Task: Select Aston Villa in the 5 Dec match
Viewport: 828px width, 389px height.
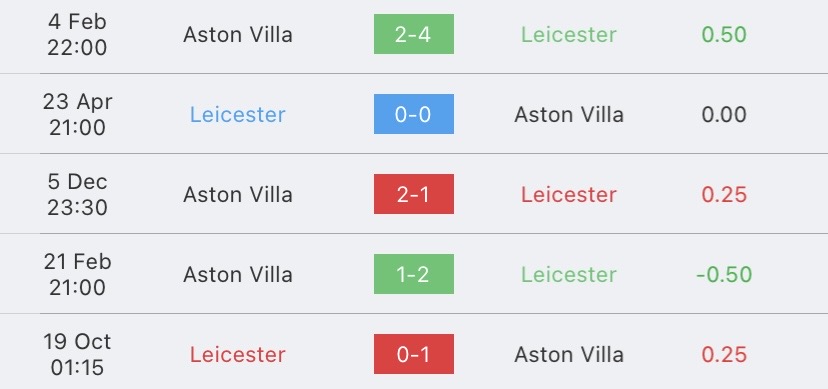Action: point(238,195)
